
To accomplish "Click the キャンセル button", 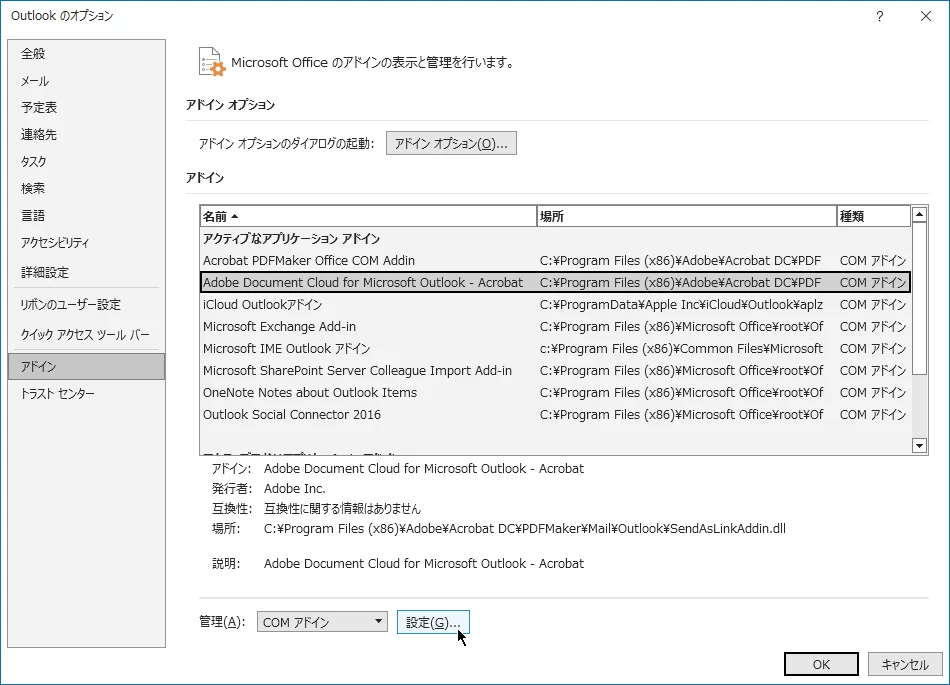I will [905, 664].
